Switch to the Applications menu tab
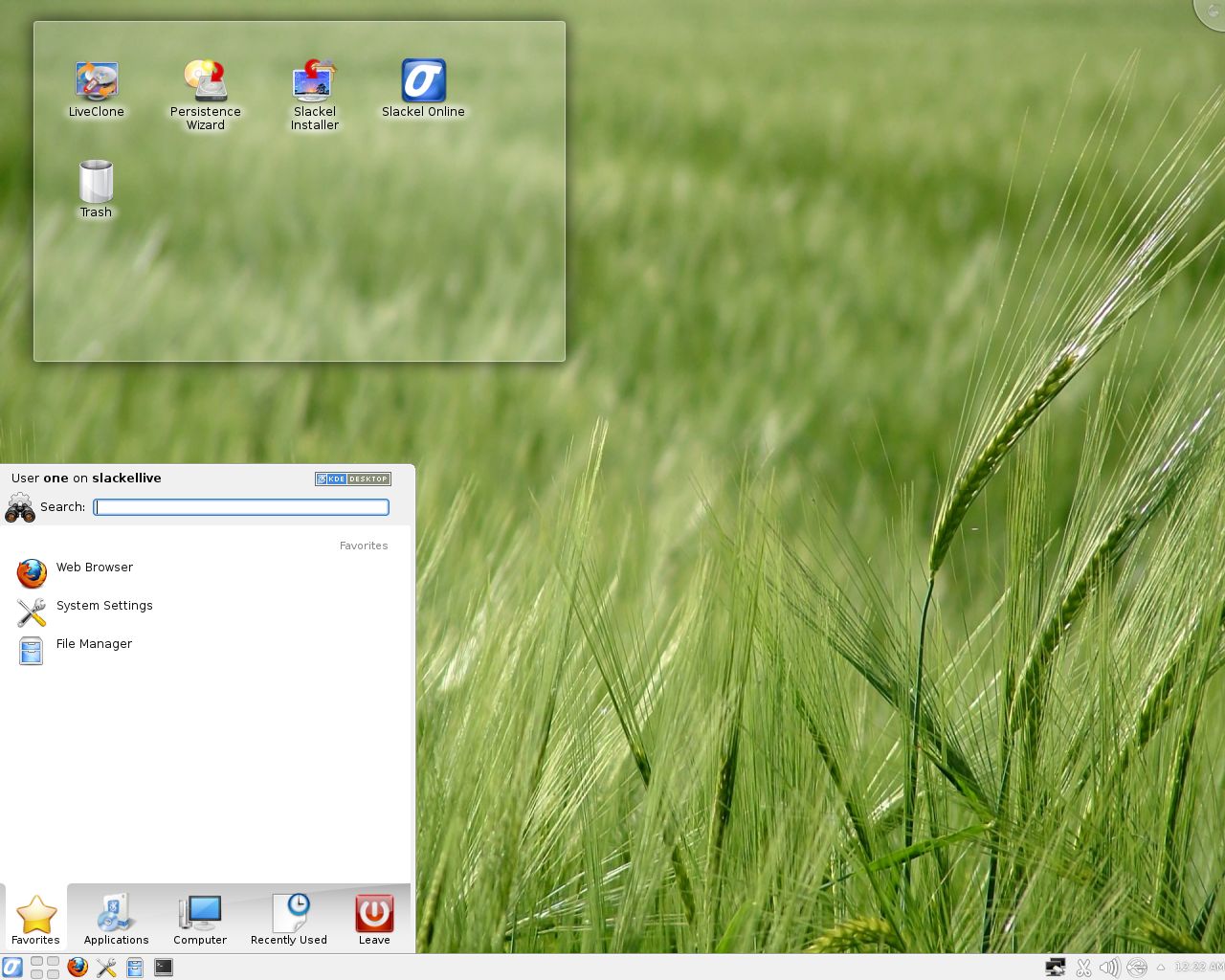This screenshot has height=980, width=1225. [x=115, y=919]
